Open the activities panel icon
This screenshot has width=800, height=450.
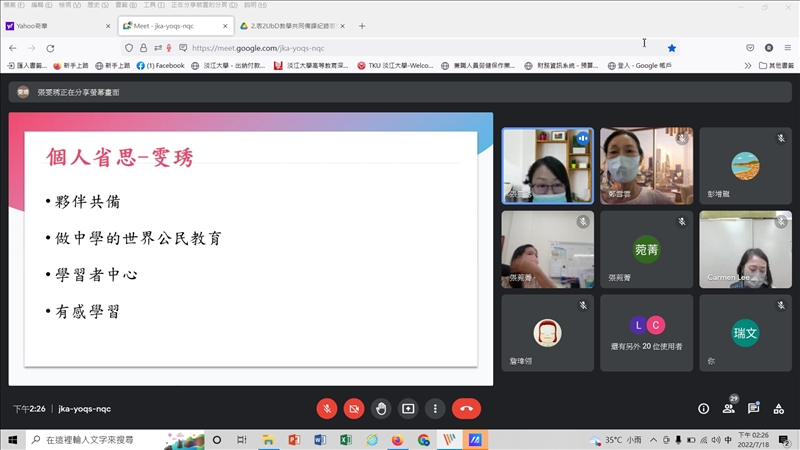tap(778, 408)
